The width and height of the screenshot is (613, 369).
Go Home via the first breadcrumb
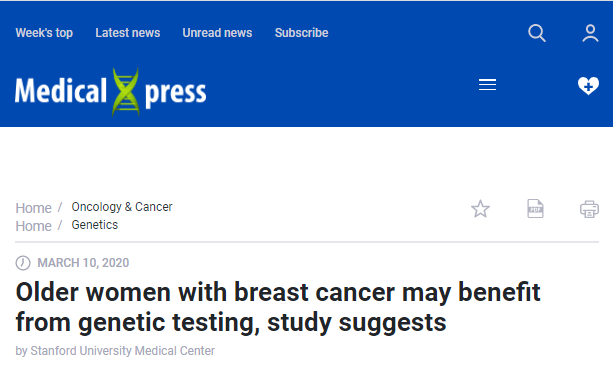tap(34, 208)
